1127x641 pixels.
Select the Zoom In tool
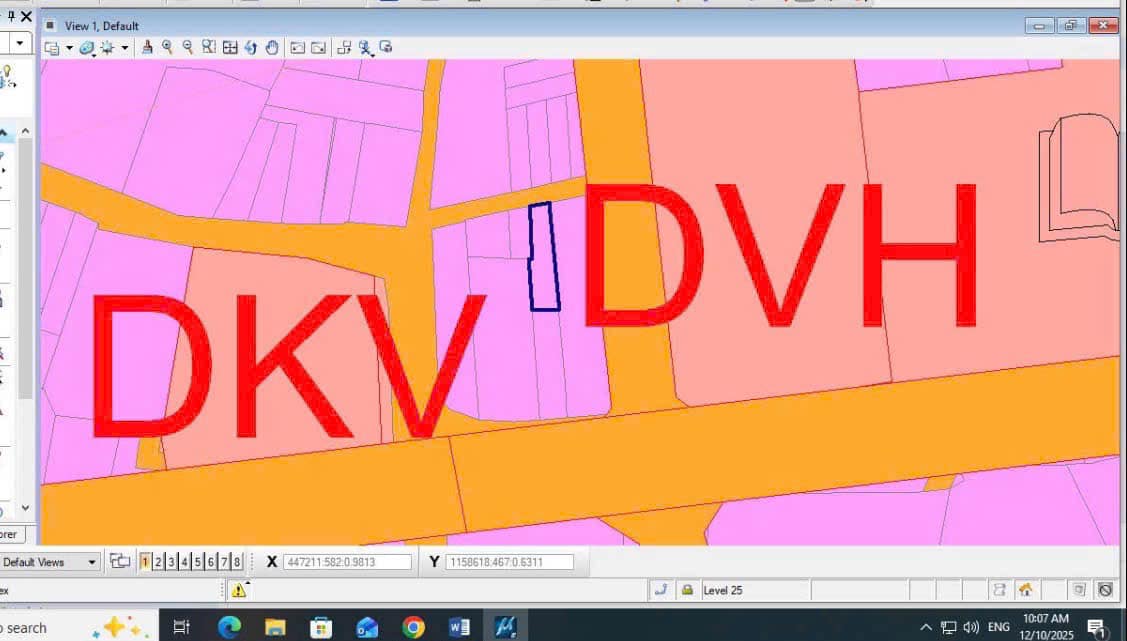(168, 47)
